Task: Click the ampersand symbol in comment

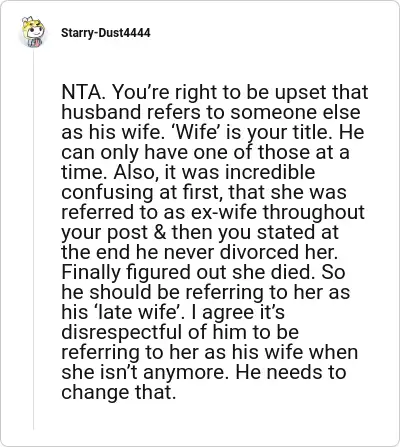Action: pyautogui.click(x=160, y=232)
